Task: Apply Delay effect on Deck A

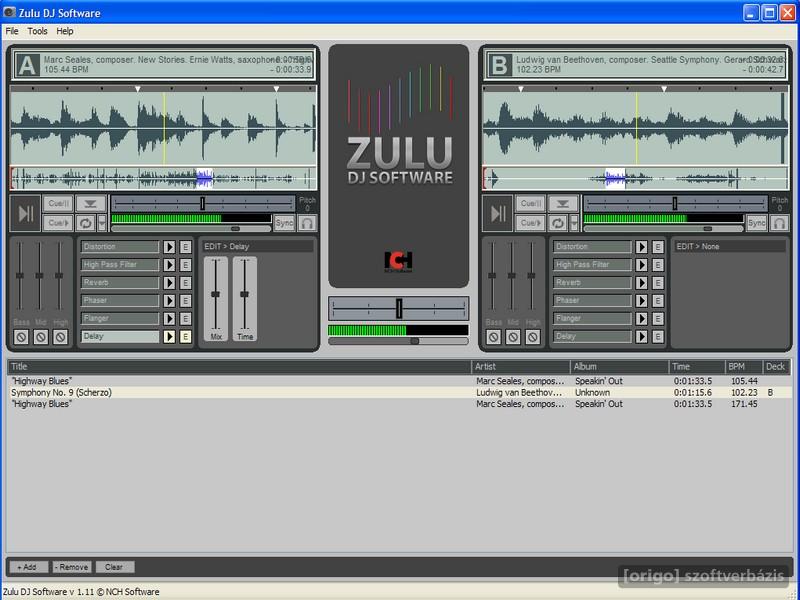Action: (169, 336)
